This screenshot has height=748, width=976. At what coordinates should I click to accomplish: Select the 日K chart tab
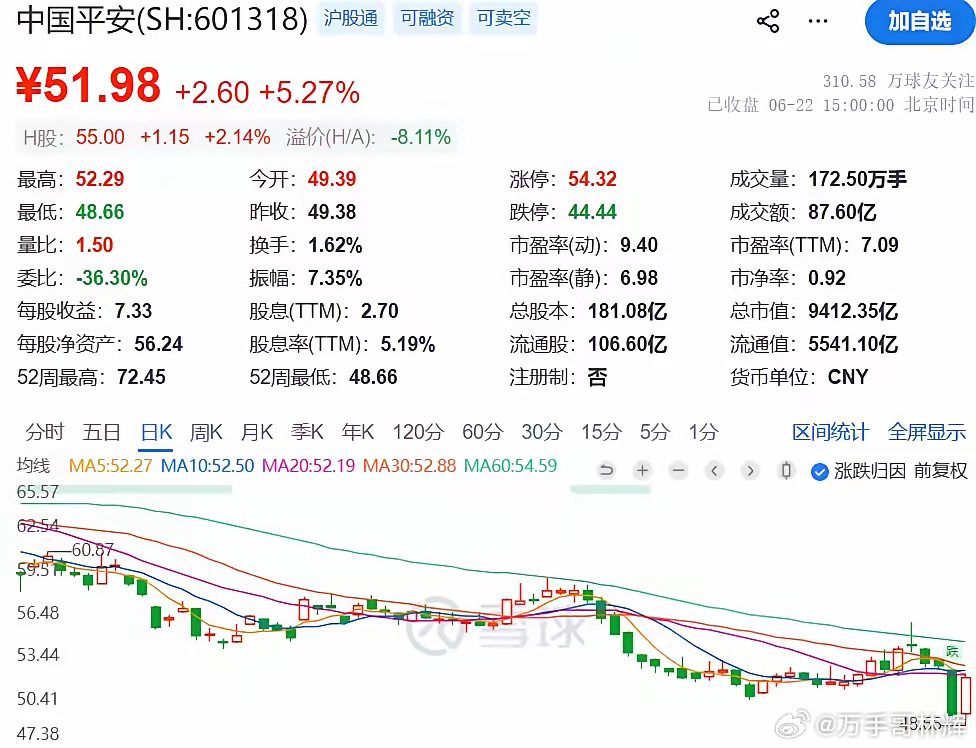[x=156, y=432]
